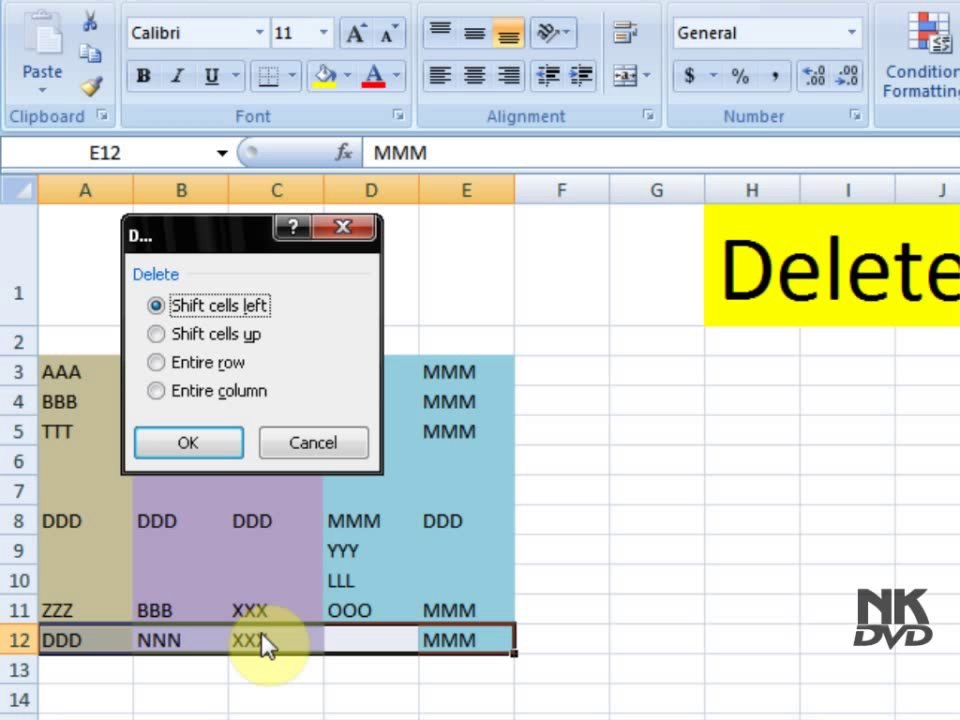Apply the yellow fill color
960x720 pixels.
324,76
